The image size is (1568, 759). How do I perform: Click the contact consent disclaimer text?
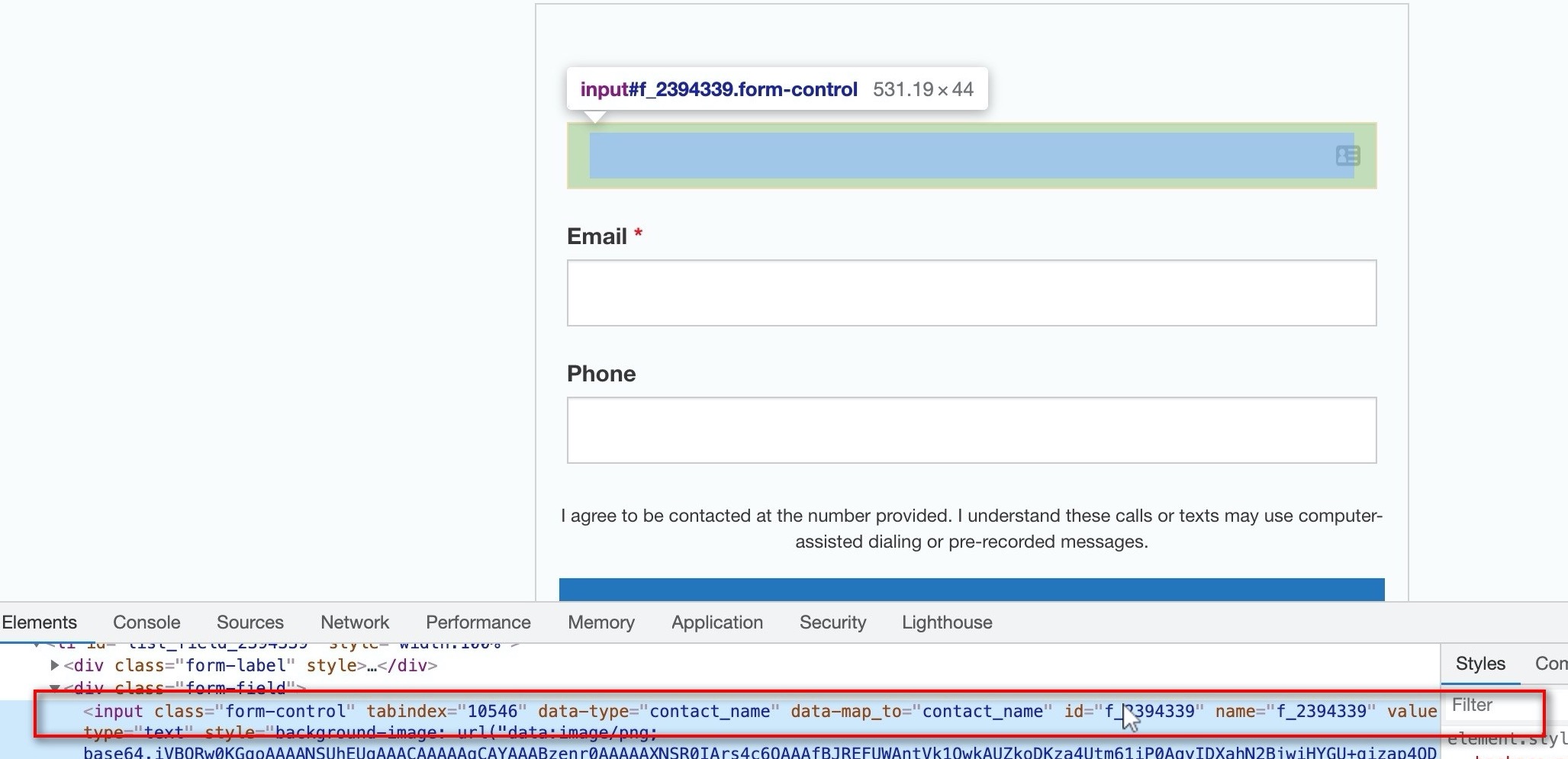[x=971, y=529]
